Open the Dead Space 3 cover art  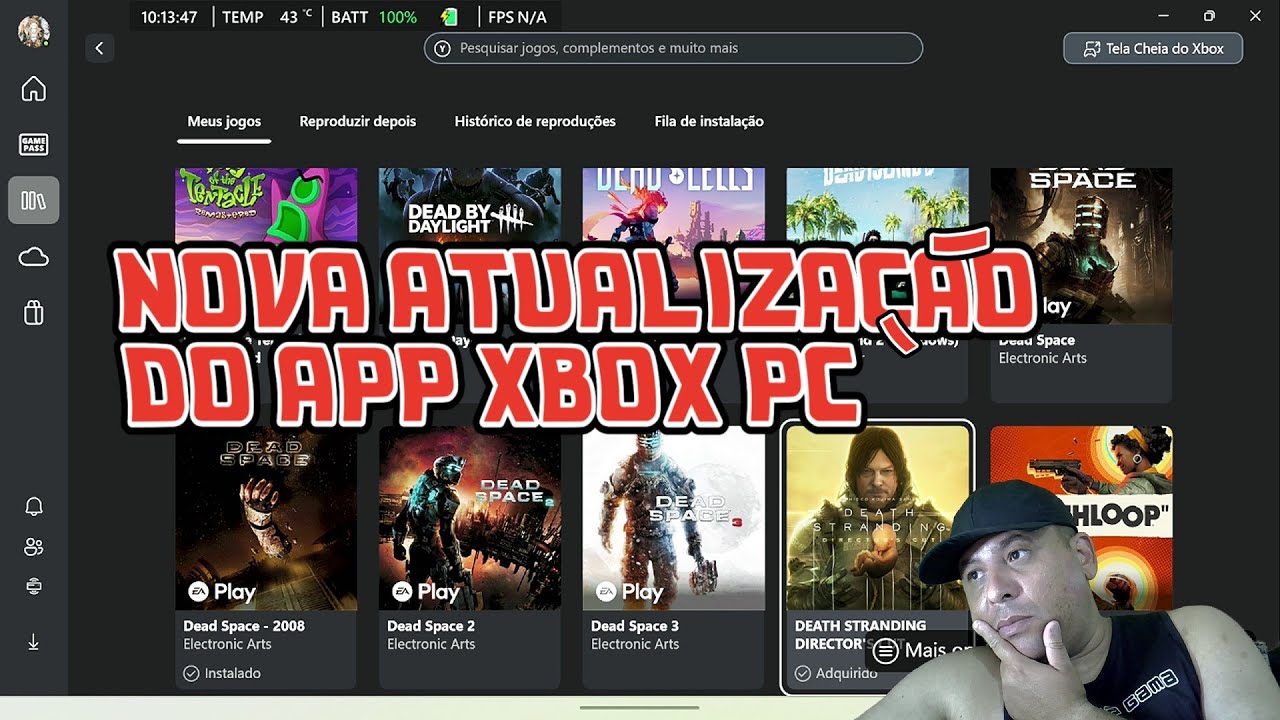tap(674, 518)
